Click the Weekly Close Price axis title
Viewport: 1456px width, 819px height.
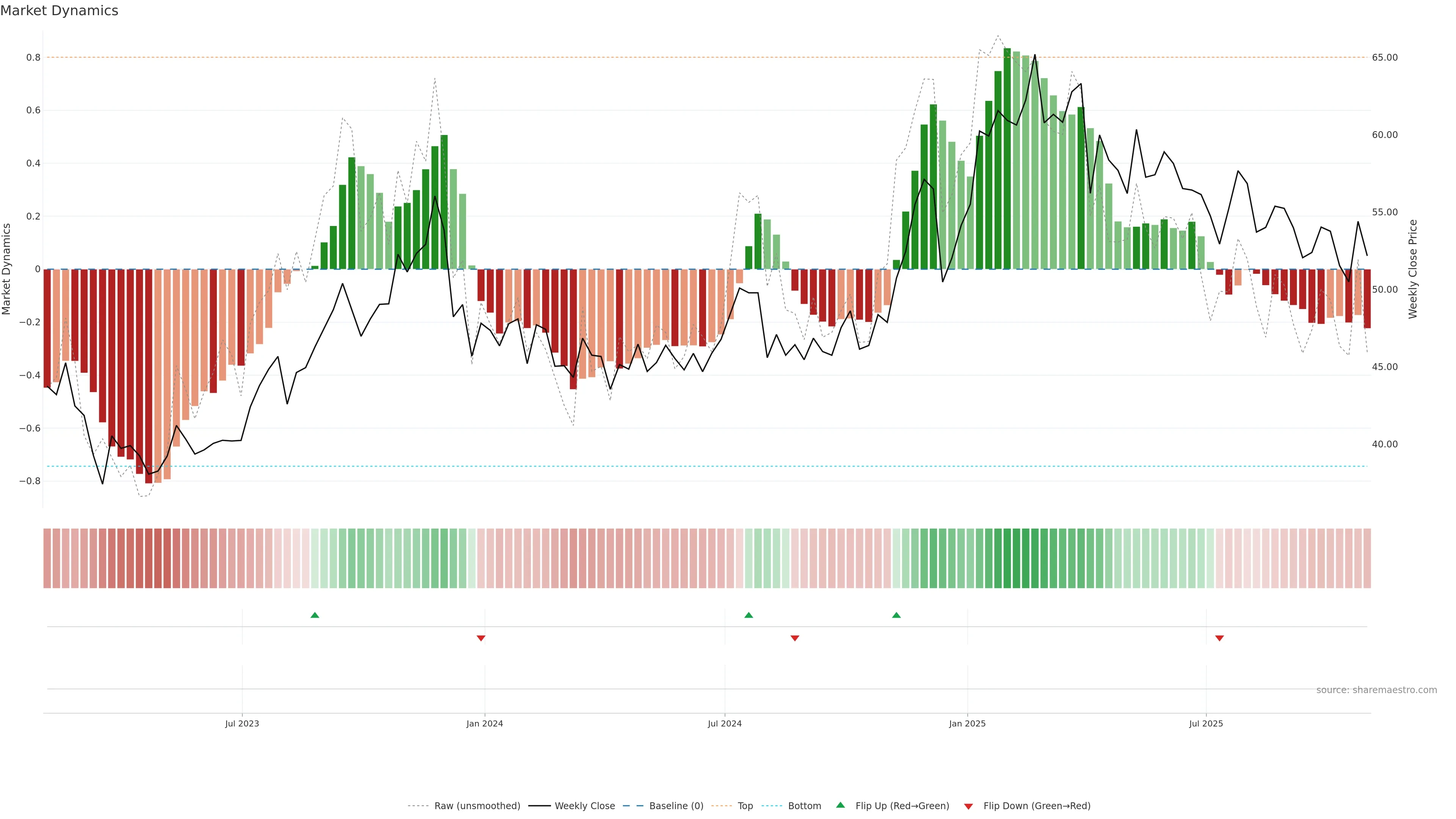click(x=1413, y=269)
